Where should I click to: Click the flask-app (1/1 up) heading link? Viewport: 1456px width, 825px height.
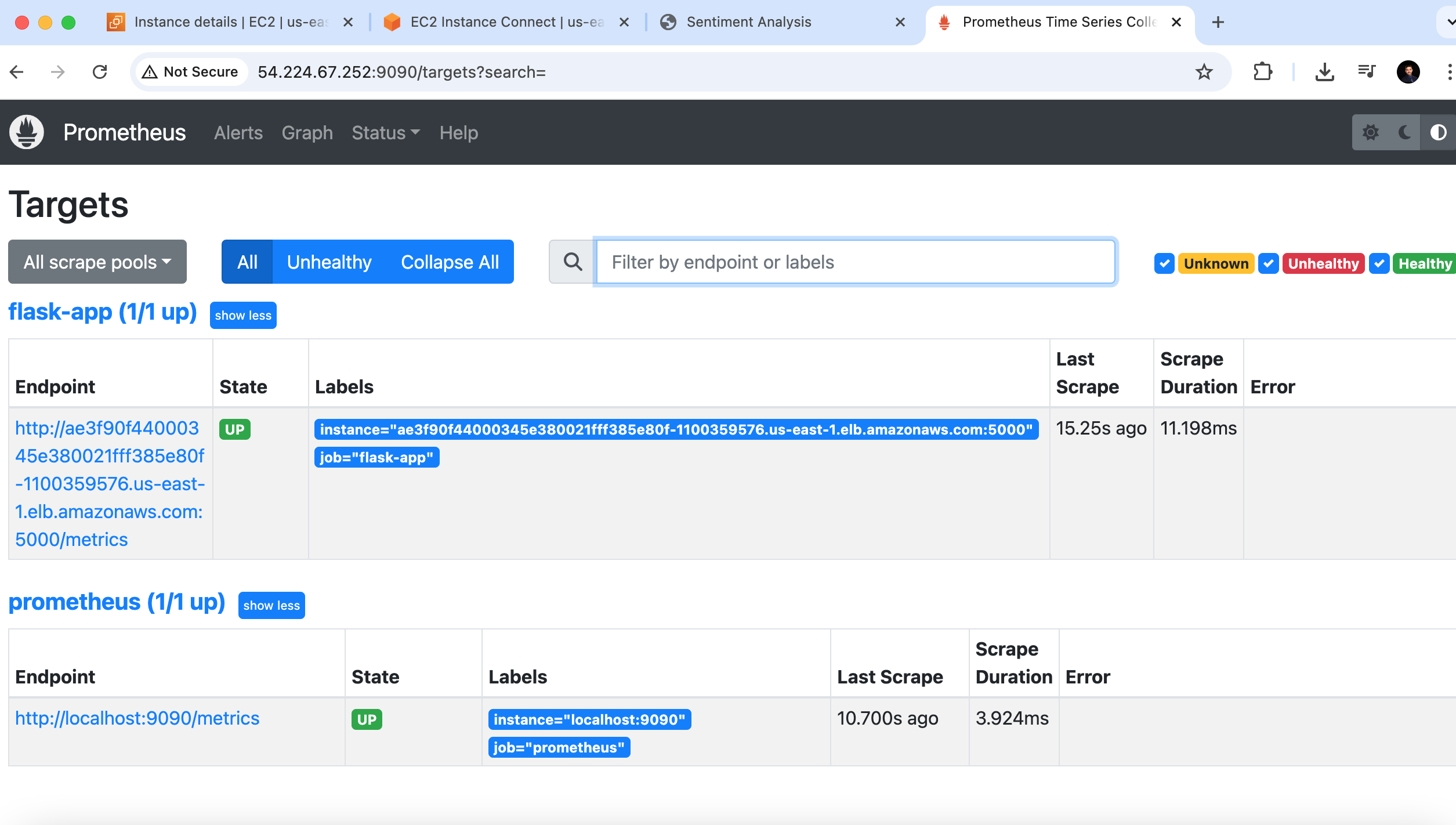pos(103,312)
